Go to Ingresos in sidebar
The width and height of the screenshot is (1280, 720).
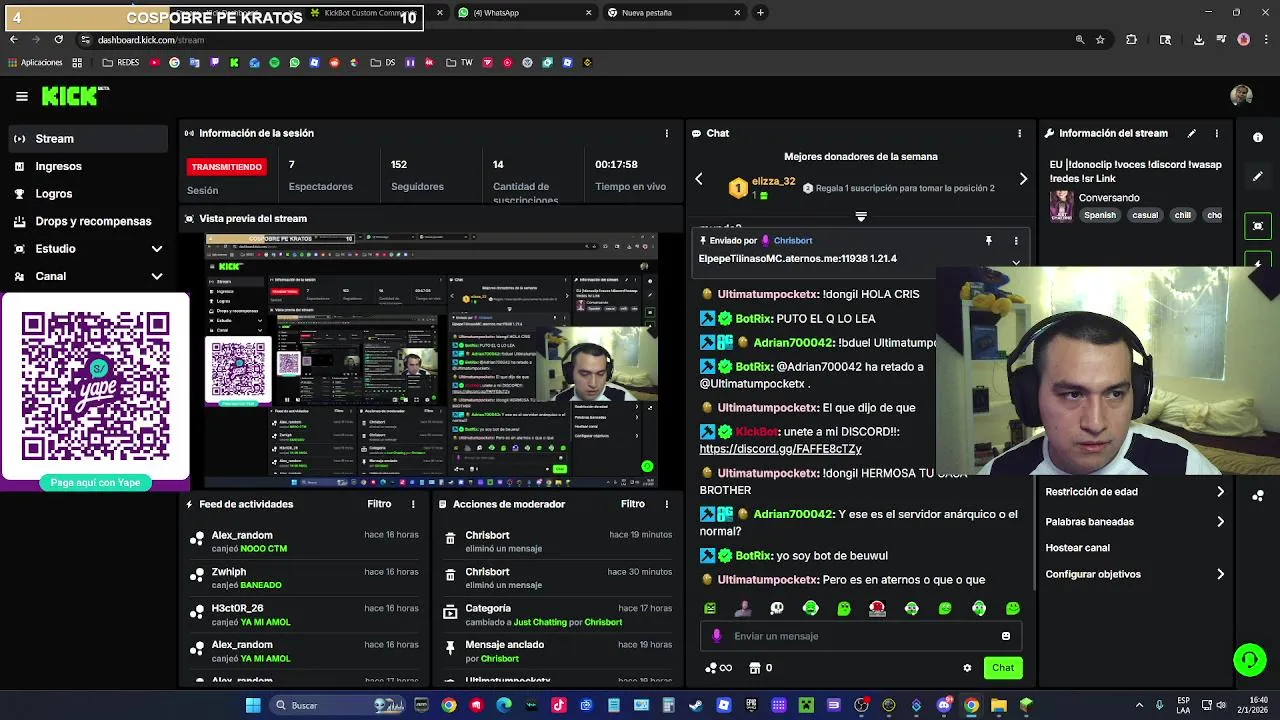pyautogui.click(x=88, y=166)
